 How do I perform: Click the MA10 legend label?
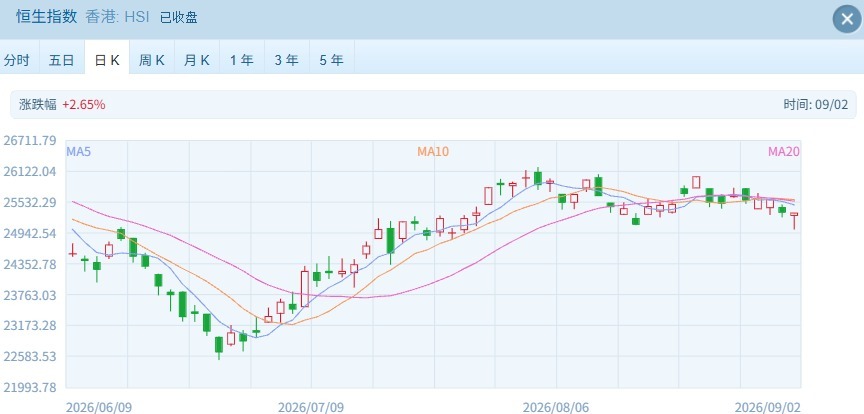[433, 151]
